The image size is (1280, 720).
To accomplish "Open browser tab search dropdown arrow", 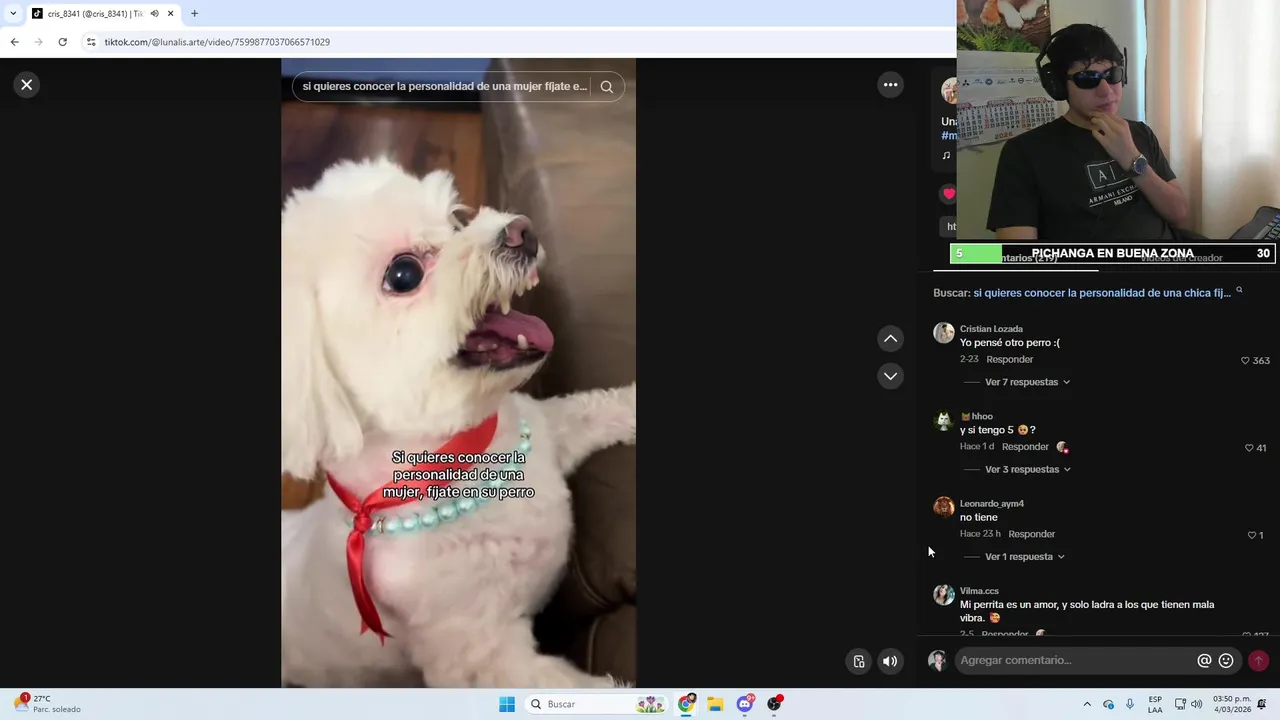I will click(13, 14).
